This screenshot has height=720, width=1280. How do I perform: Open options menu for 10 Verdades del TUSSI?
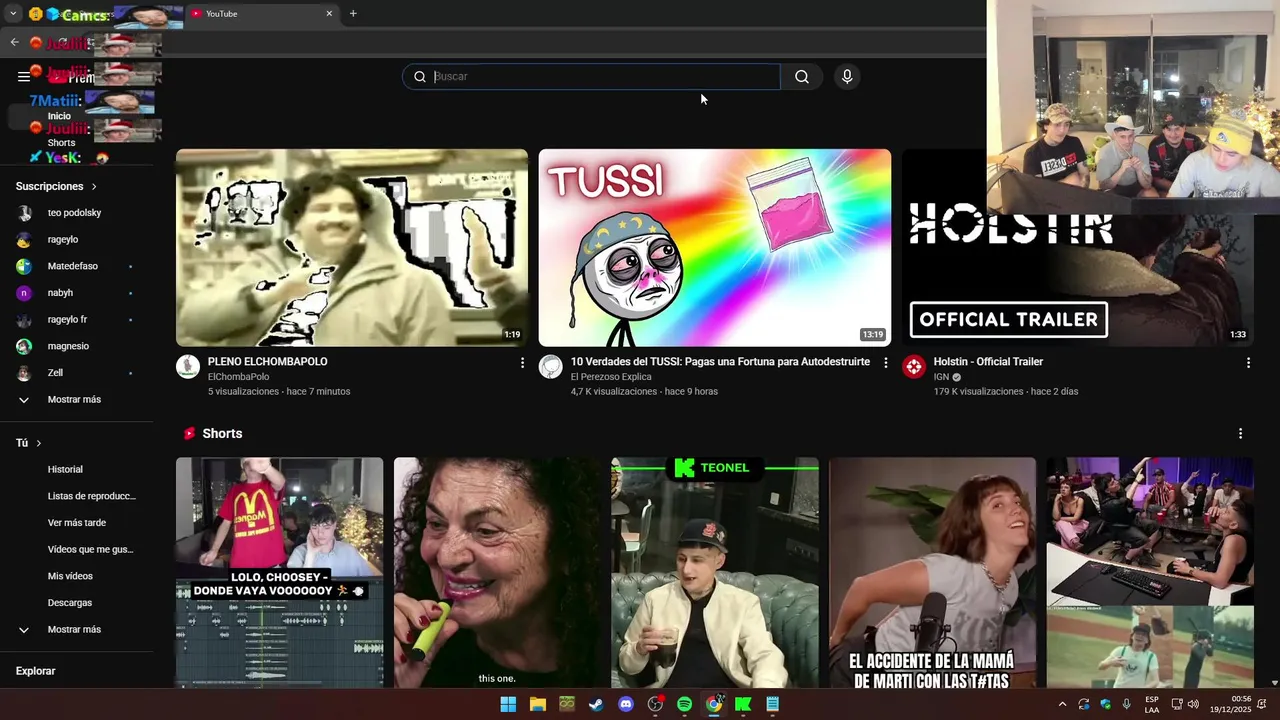[x=885, y=363]
